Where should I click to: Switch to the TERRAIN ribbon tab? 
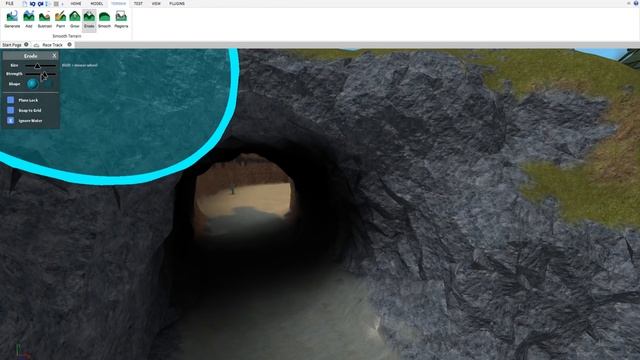pyautogui.click(x=118, y=4)
